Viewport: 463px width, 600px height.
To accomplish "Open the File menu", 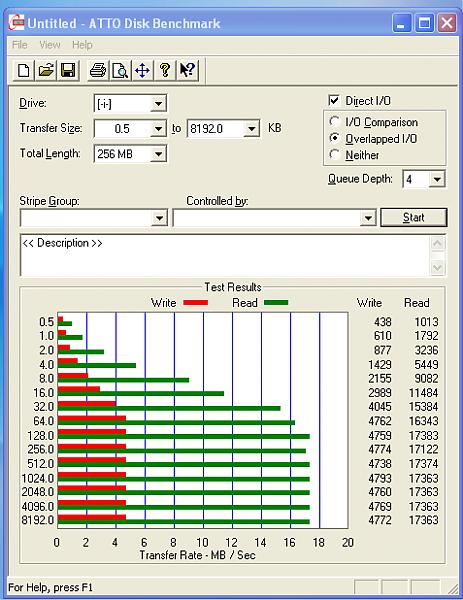I will (20, 45).
